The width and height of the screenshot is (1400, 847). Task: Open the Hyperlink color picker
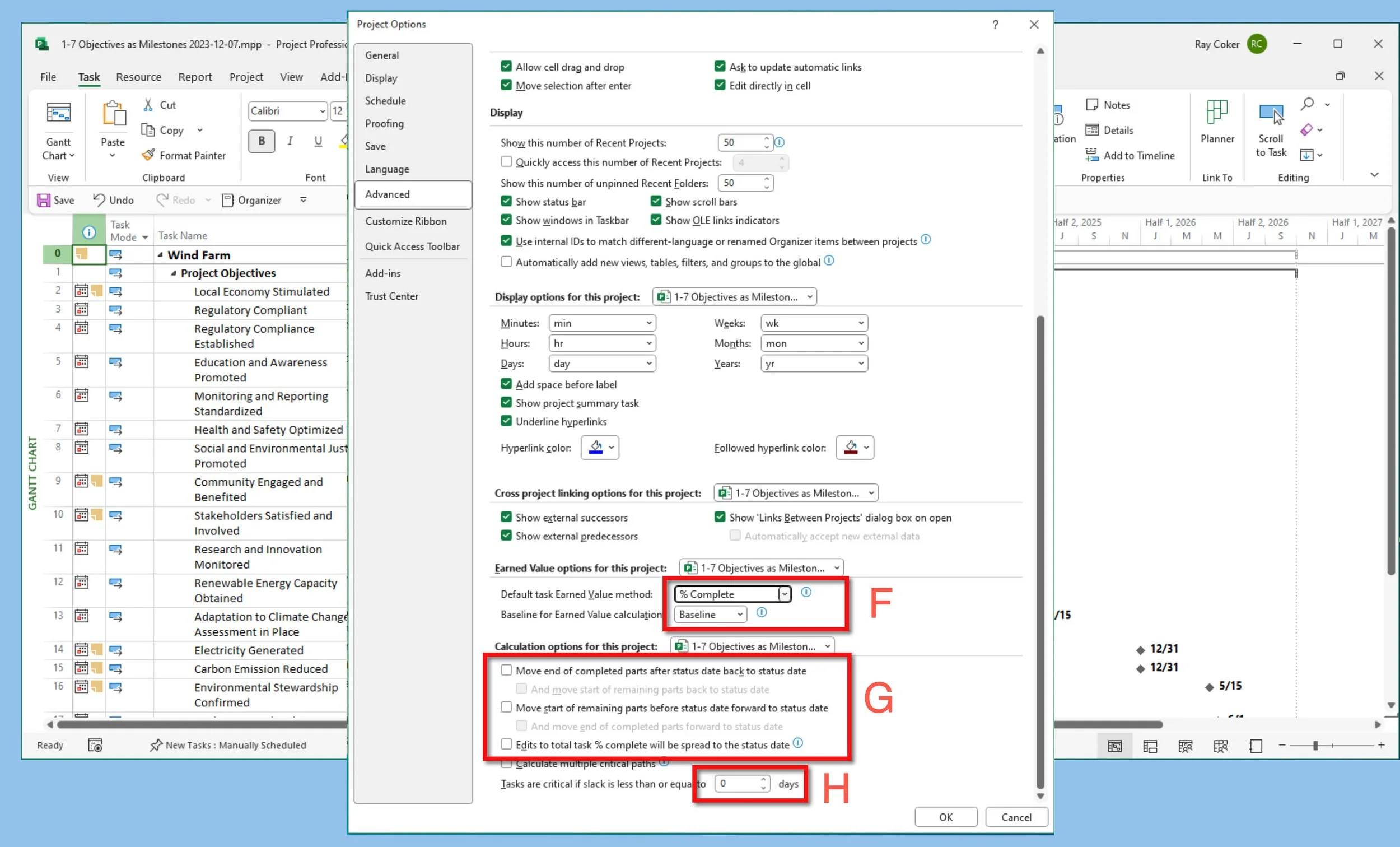tap(600, 448)
